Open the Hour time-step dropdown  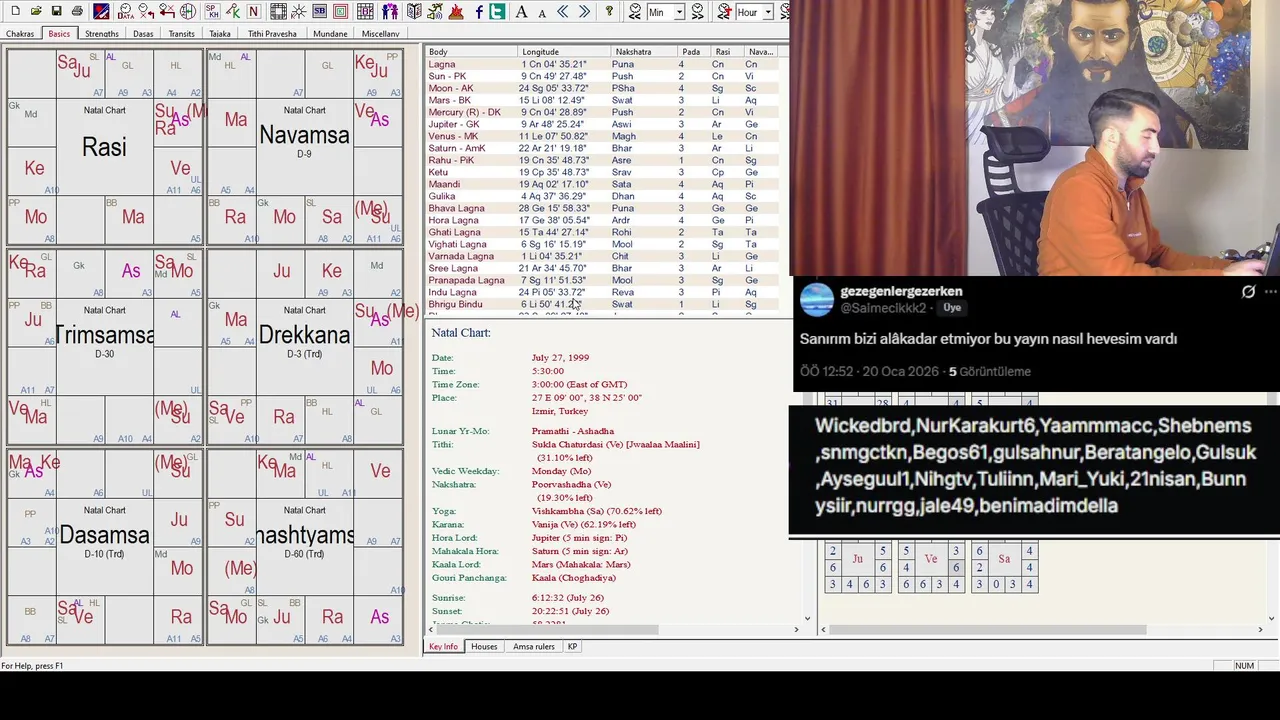769,12
